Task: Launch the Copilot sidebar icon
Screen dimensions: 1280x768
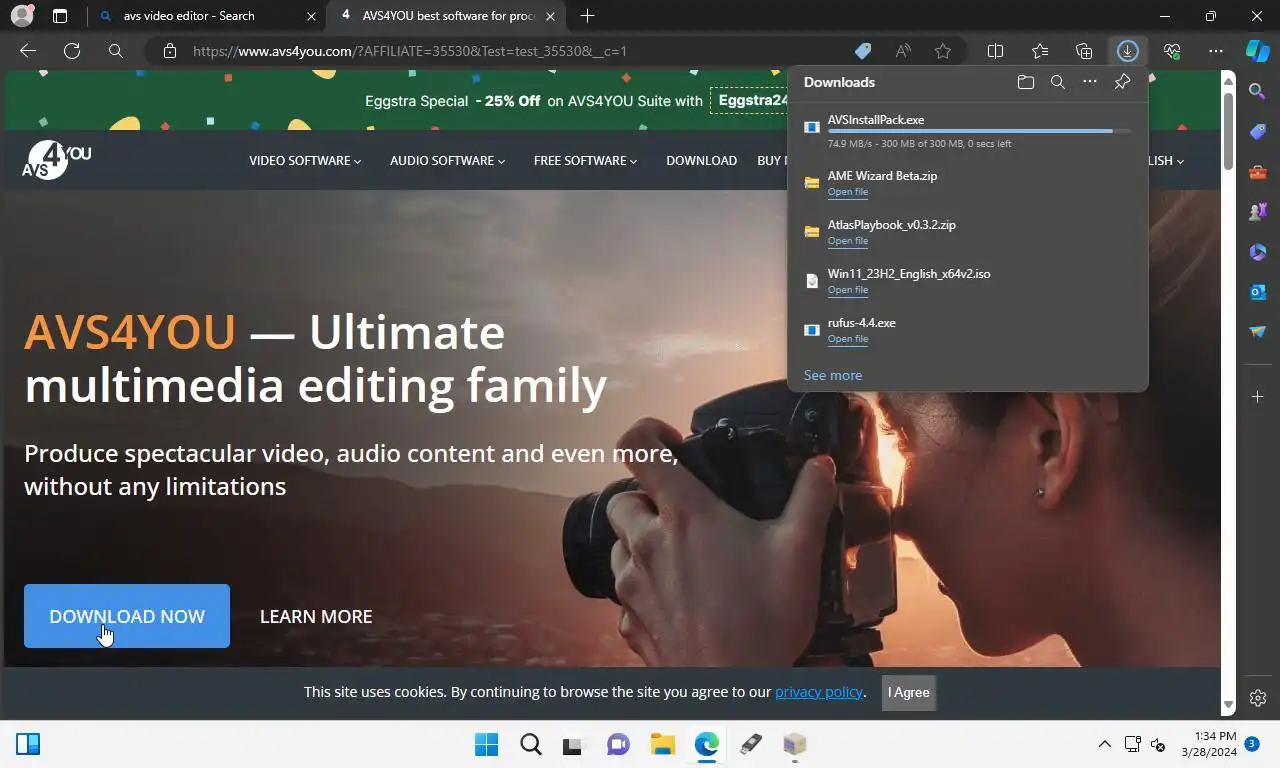Action: point(1258,51)
